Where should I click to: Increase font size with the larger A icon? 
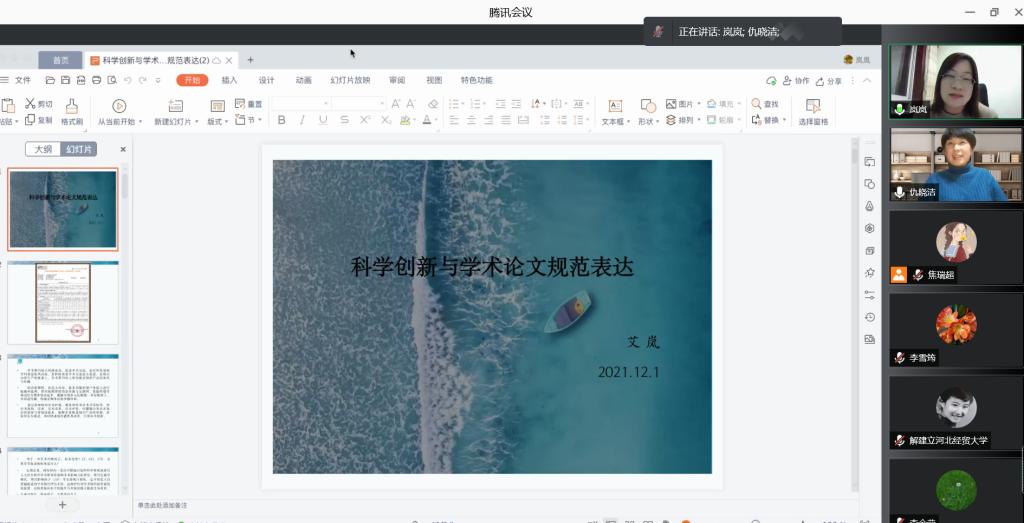[396, 103]
